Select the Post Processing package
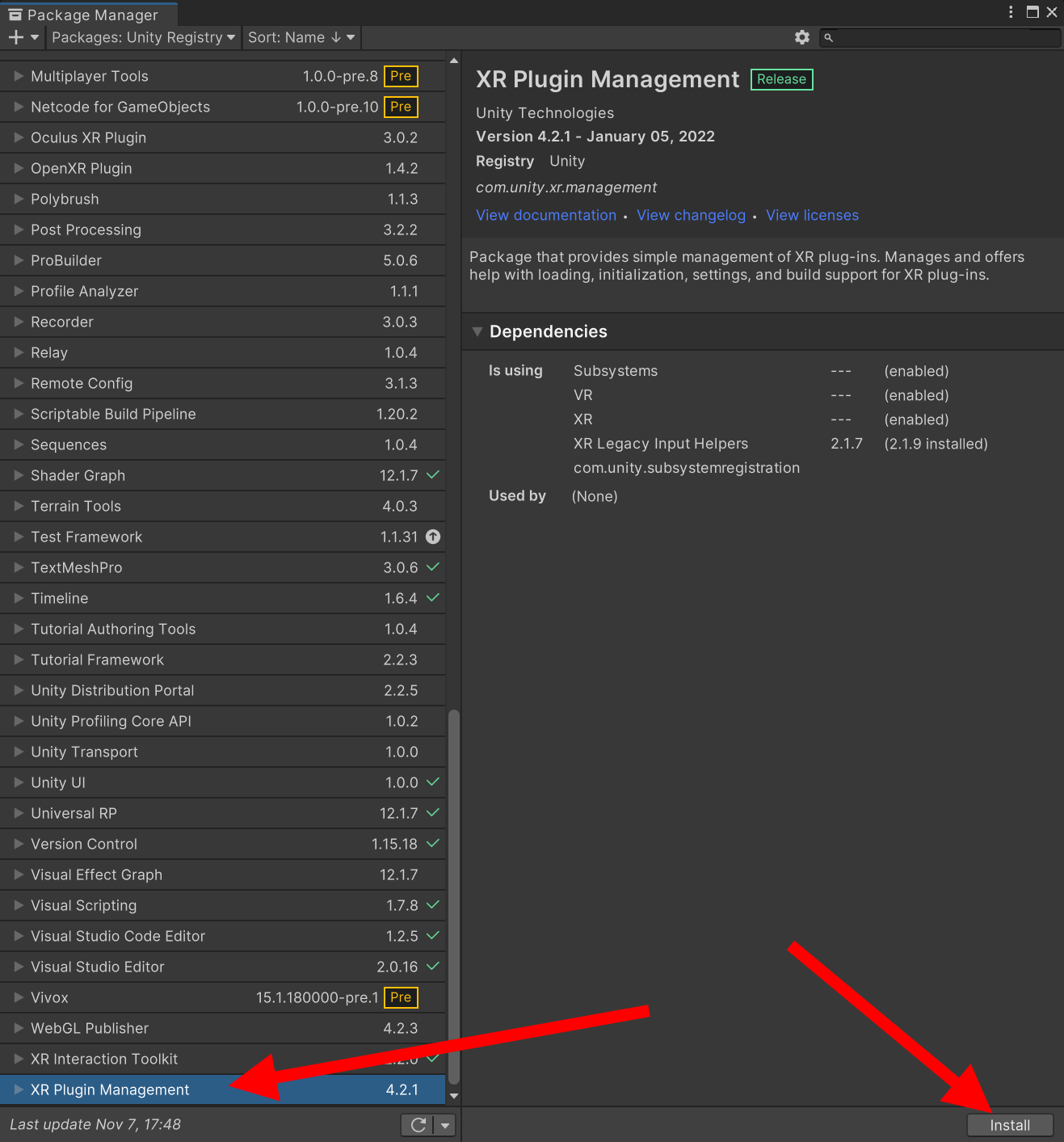Image resolution: width=1064 pixels, height=1142 pixels. pos(222,230)
